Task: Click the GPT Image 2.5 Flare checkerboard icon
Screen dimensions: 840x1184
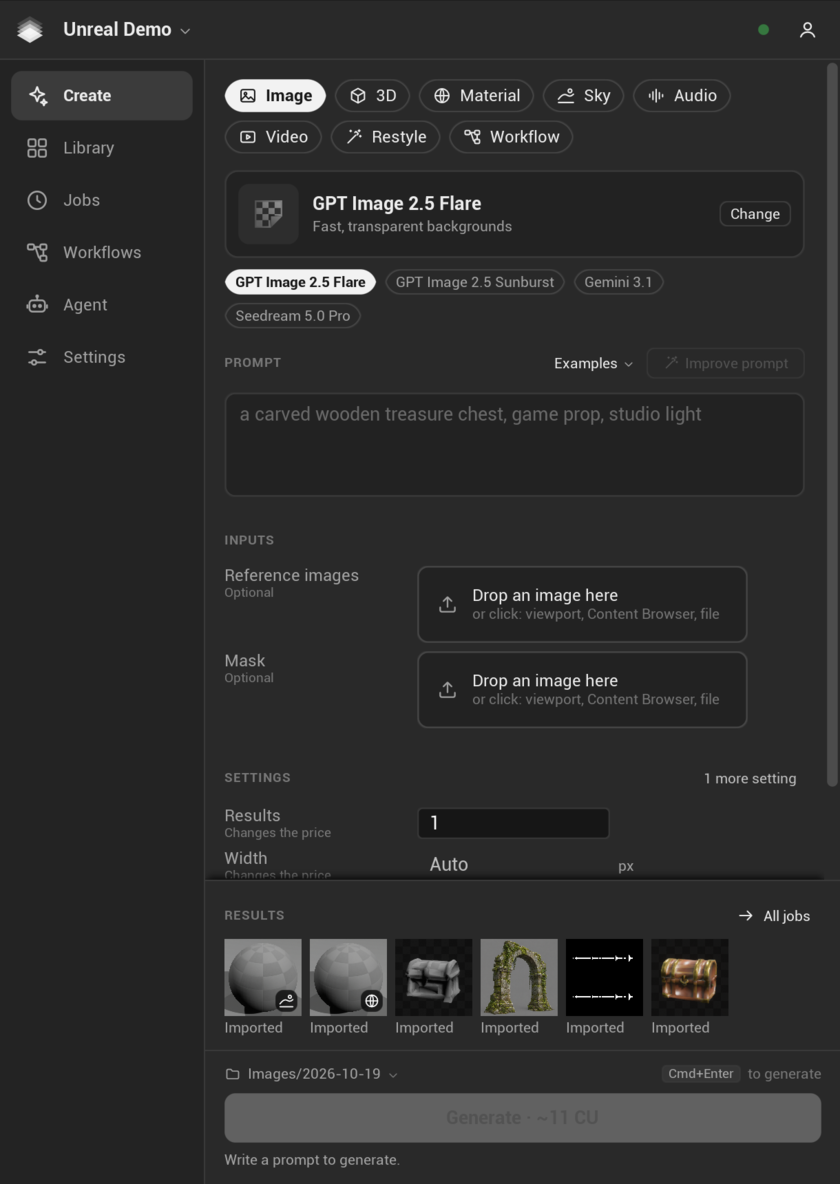Action: [x=268, y=214]
